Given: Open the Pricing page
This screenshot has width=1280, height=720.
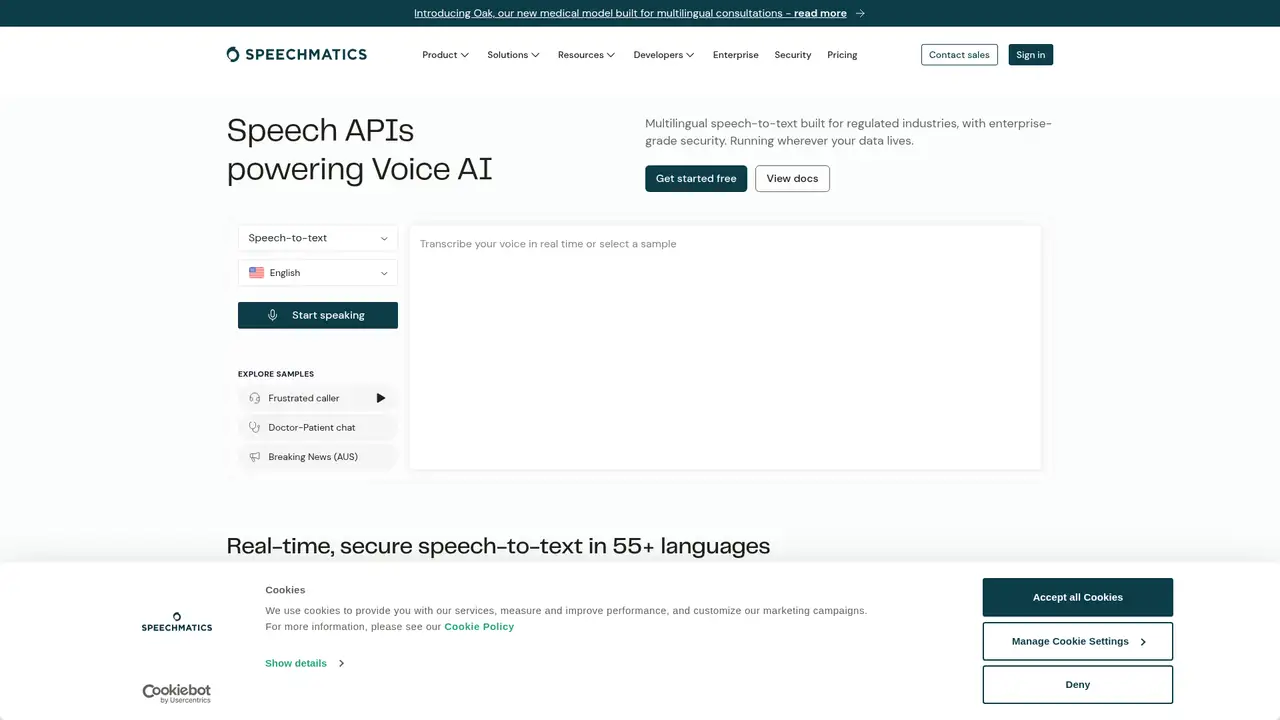Looking at the screenshot, I should point(842,55).
